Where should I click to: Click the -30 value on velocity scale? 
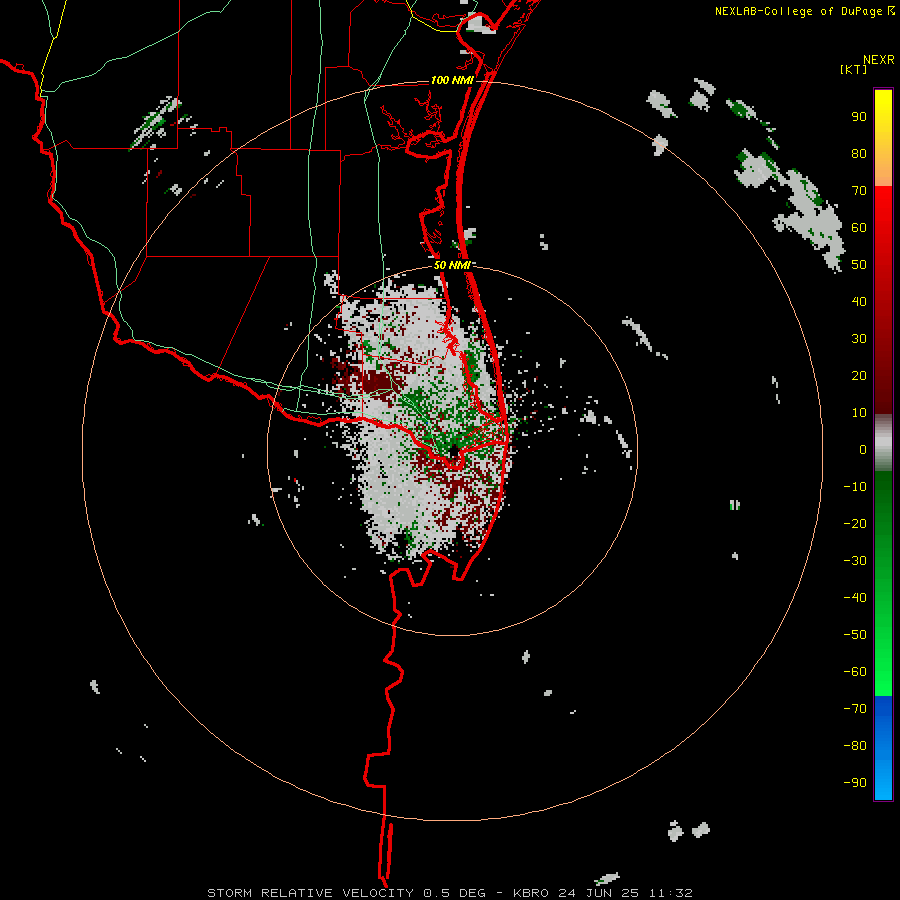(x=855, y=561)
